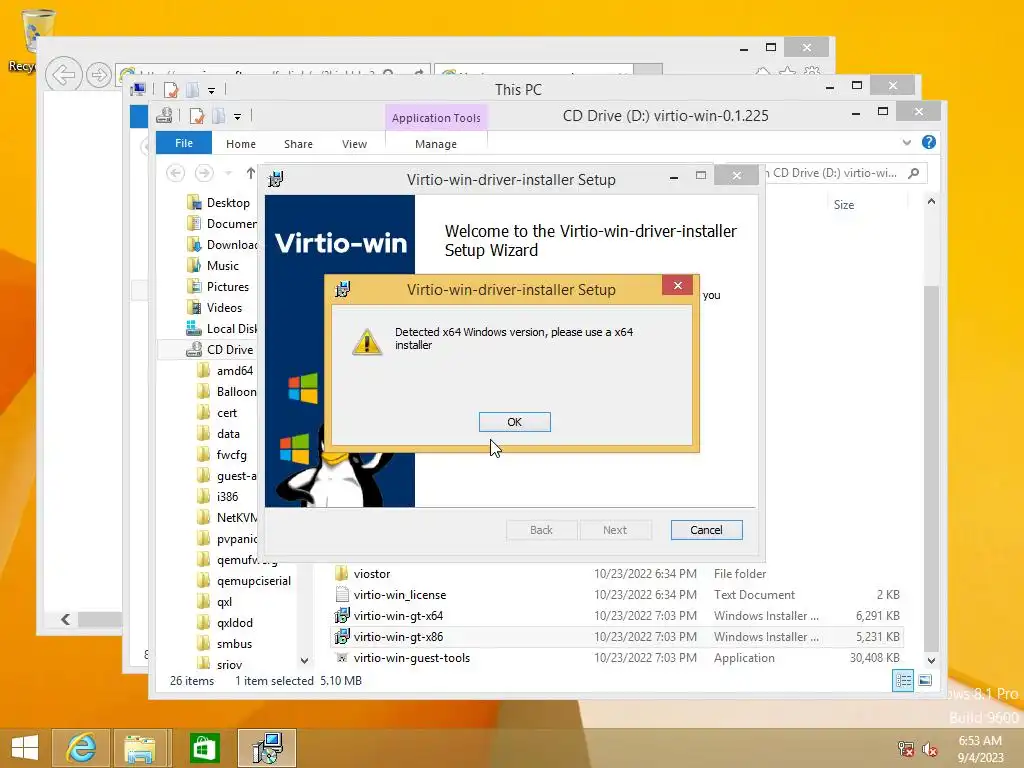Screen dimensions: 1024x768
Task: Open the qxl folder in tree
Action: coord(215,601)
